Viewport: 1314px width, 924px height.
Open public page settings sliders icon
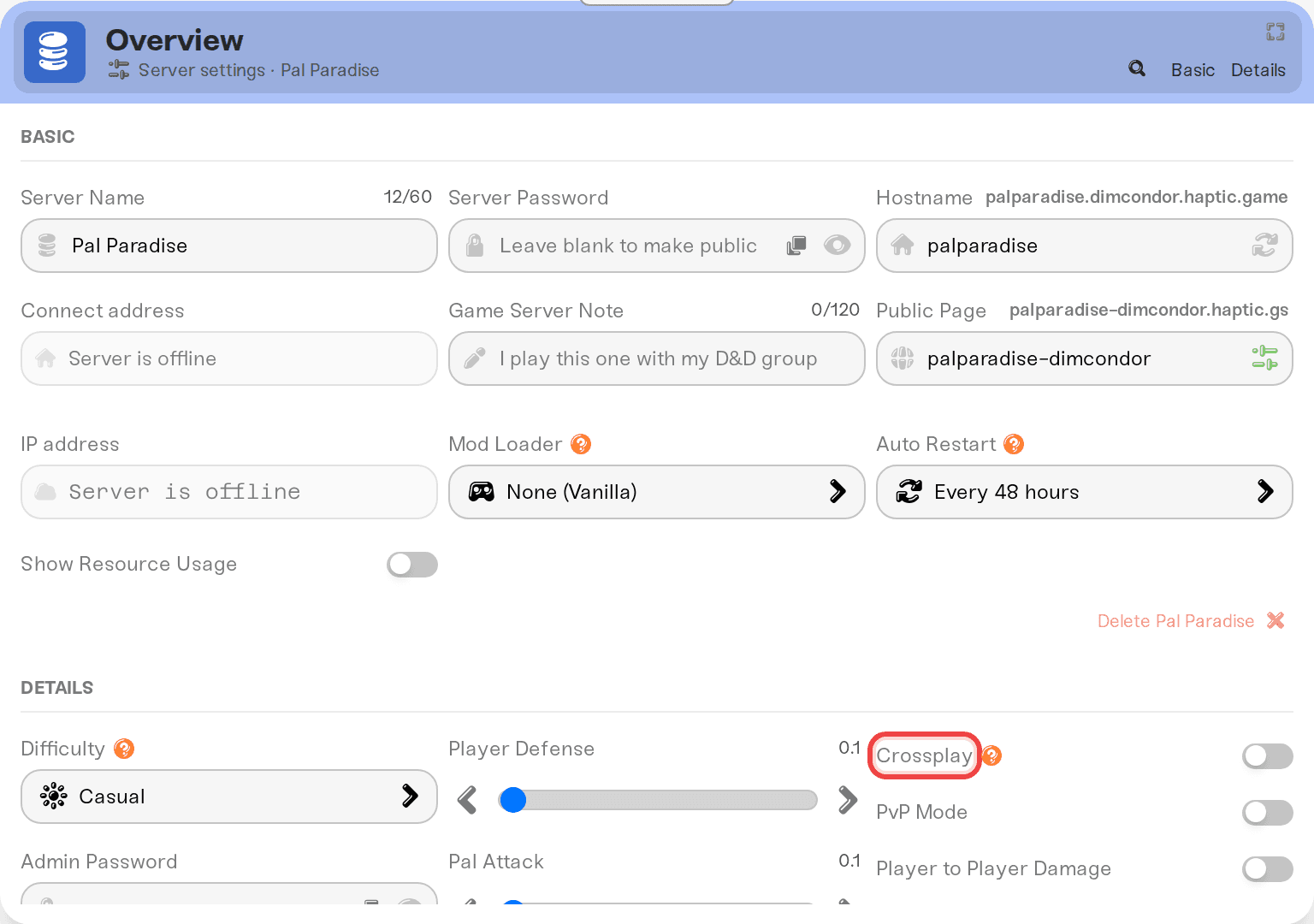(x=1264, y=358)
